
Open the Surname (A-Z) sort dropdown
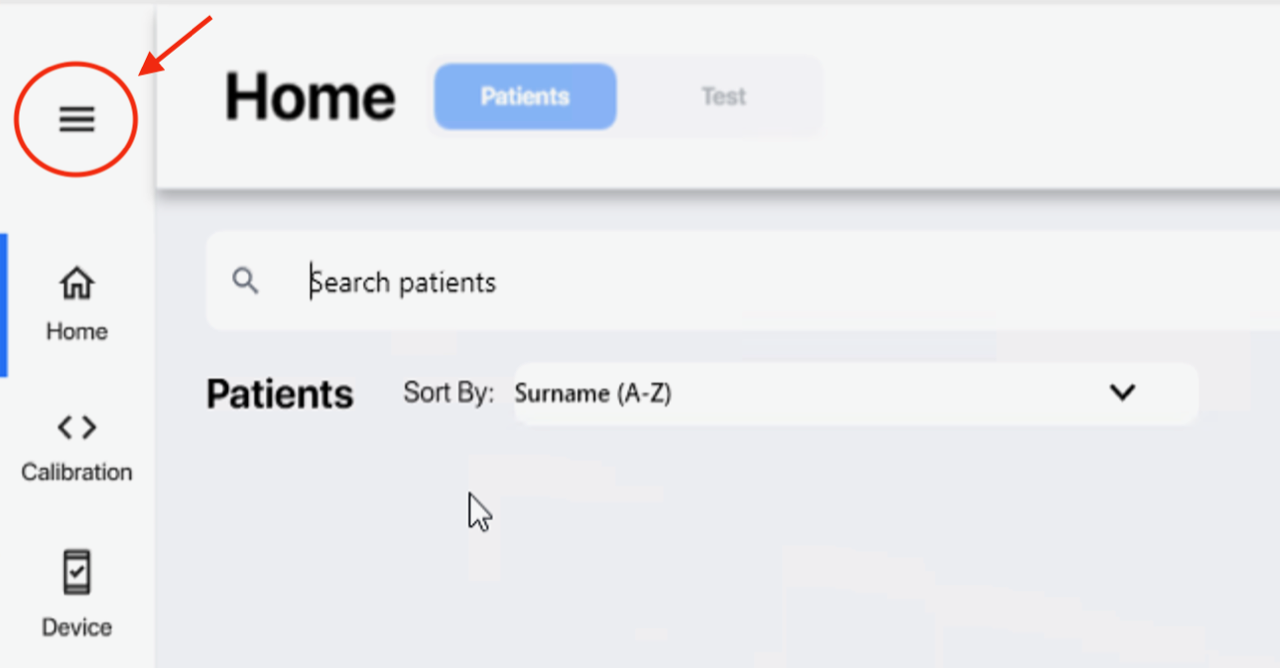click(x=856, y=394)
